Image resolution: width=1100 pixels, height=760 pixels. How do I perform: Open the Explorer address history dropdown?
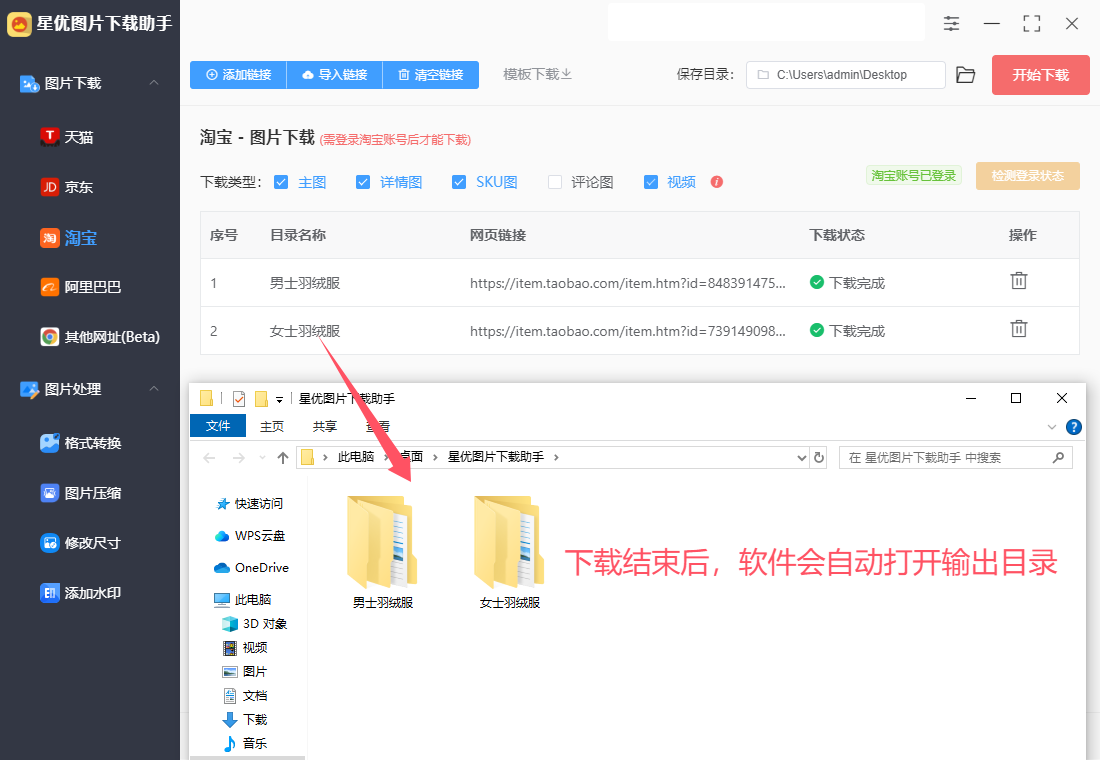point(802,458)
